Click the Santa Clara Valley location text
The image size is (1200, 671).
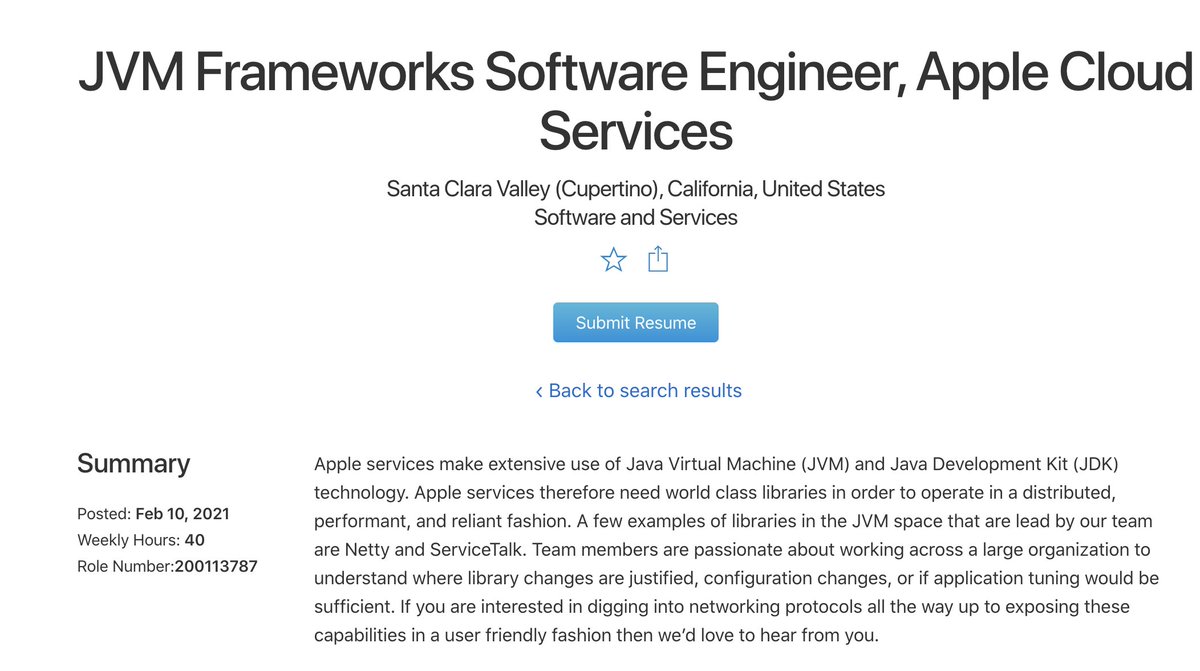[636, 188]
